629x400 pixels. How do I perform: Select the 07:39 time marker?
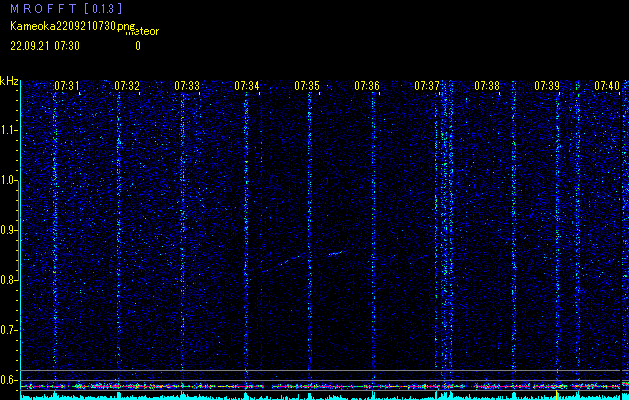click(547, 85)
